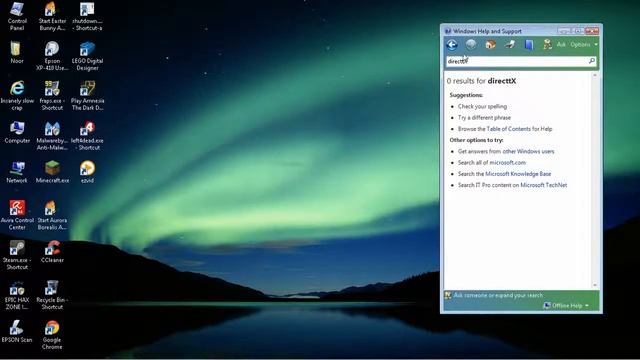
Task: Select the Network desktop icon
Action: click(17, 172)
